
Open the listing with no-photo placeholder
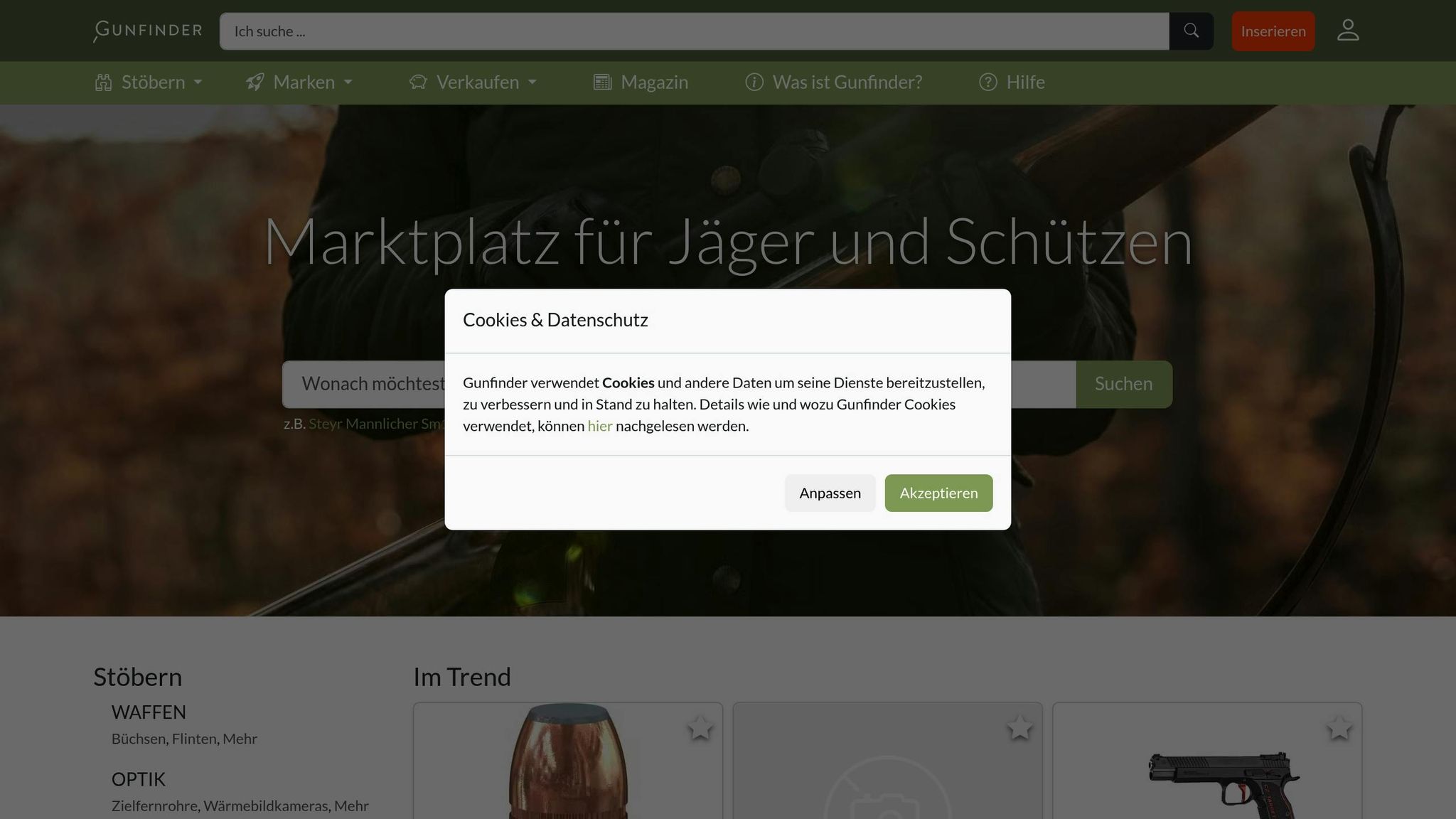pyautogui.click(x=887, y=761)
